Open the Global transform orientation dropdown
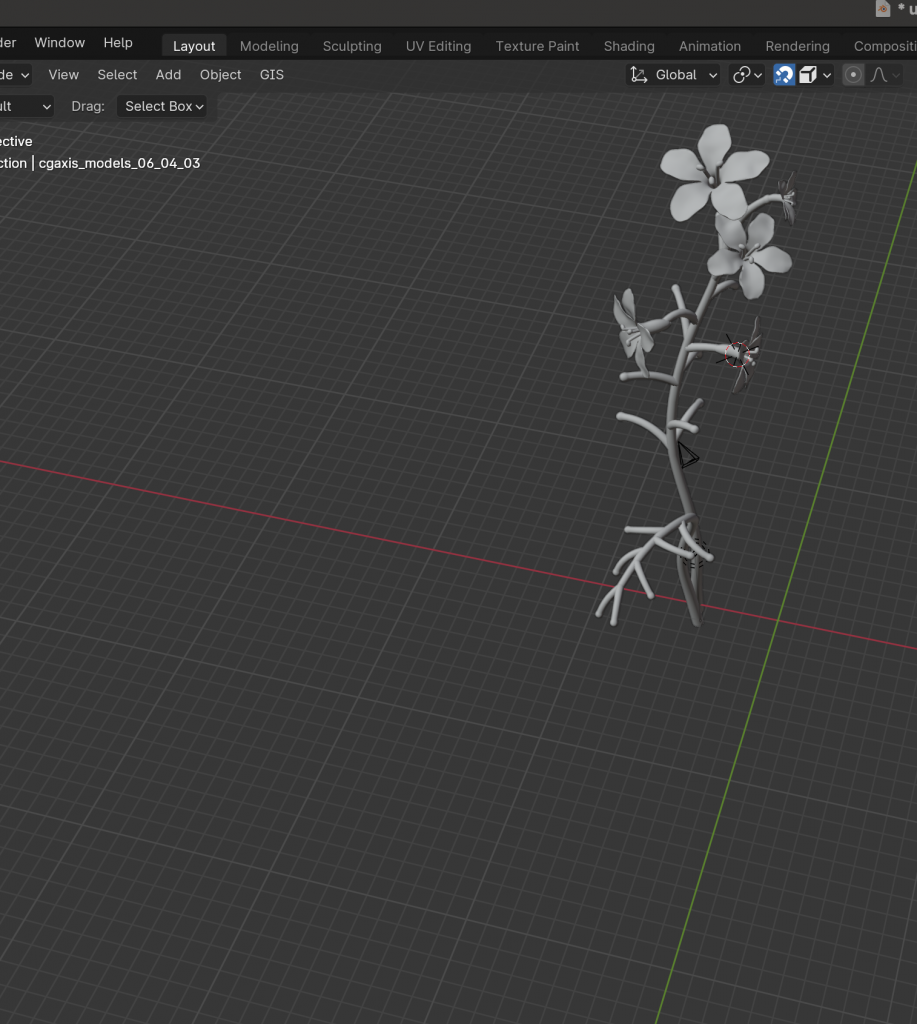 click(673, 74)
